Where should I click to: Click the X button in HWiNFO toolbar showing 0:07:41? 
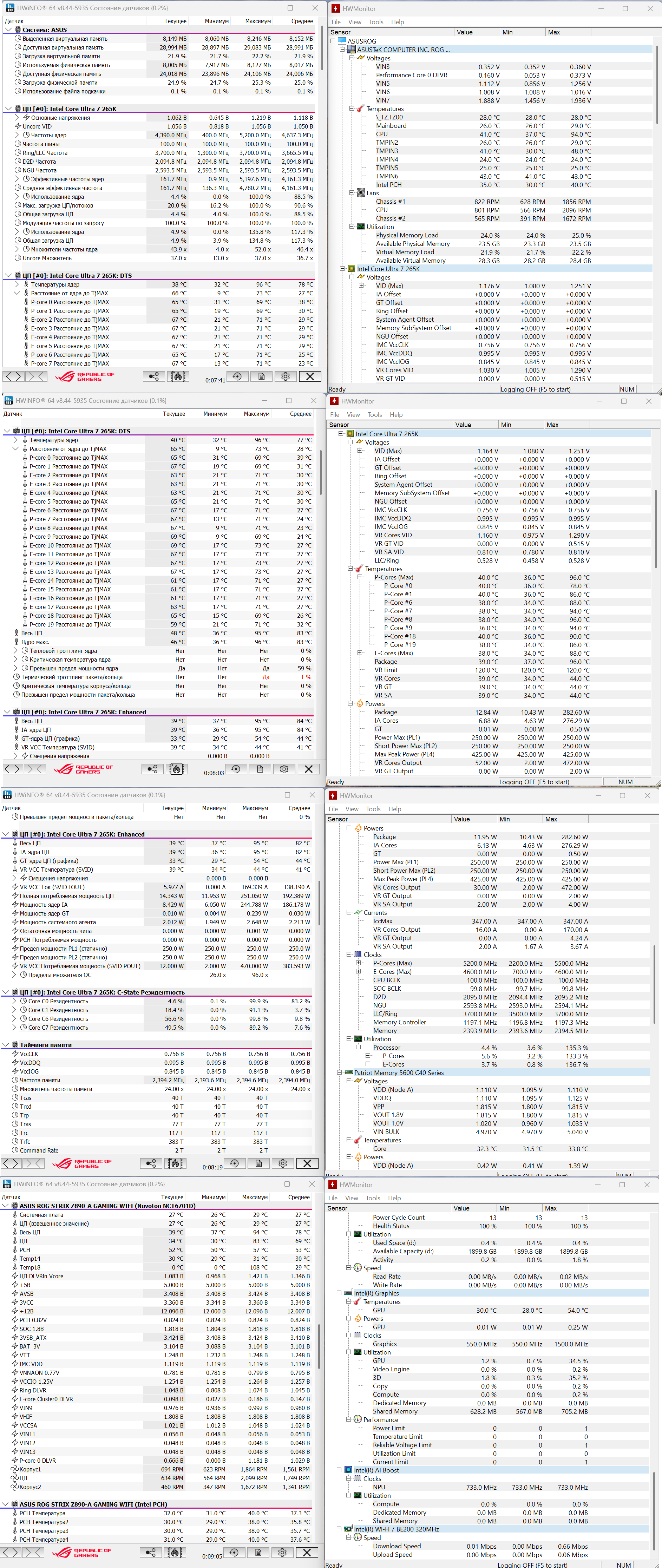310,376
